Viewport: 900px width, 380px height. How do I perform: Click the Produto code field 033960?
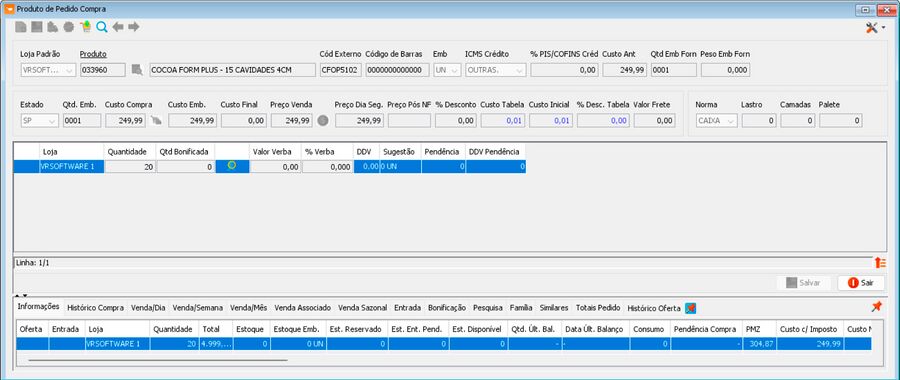tap(103, 70)
